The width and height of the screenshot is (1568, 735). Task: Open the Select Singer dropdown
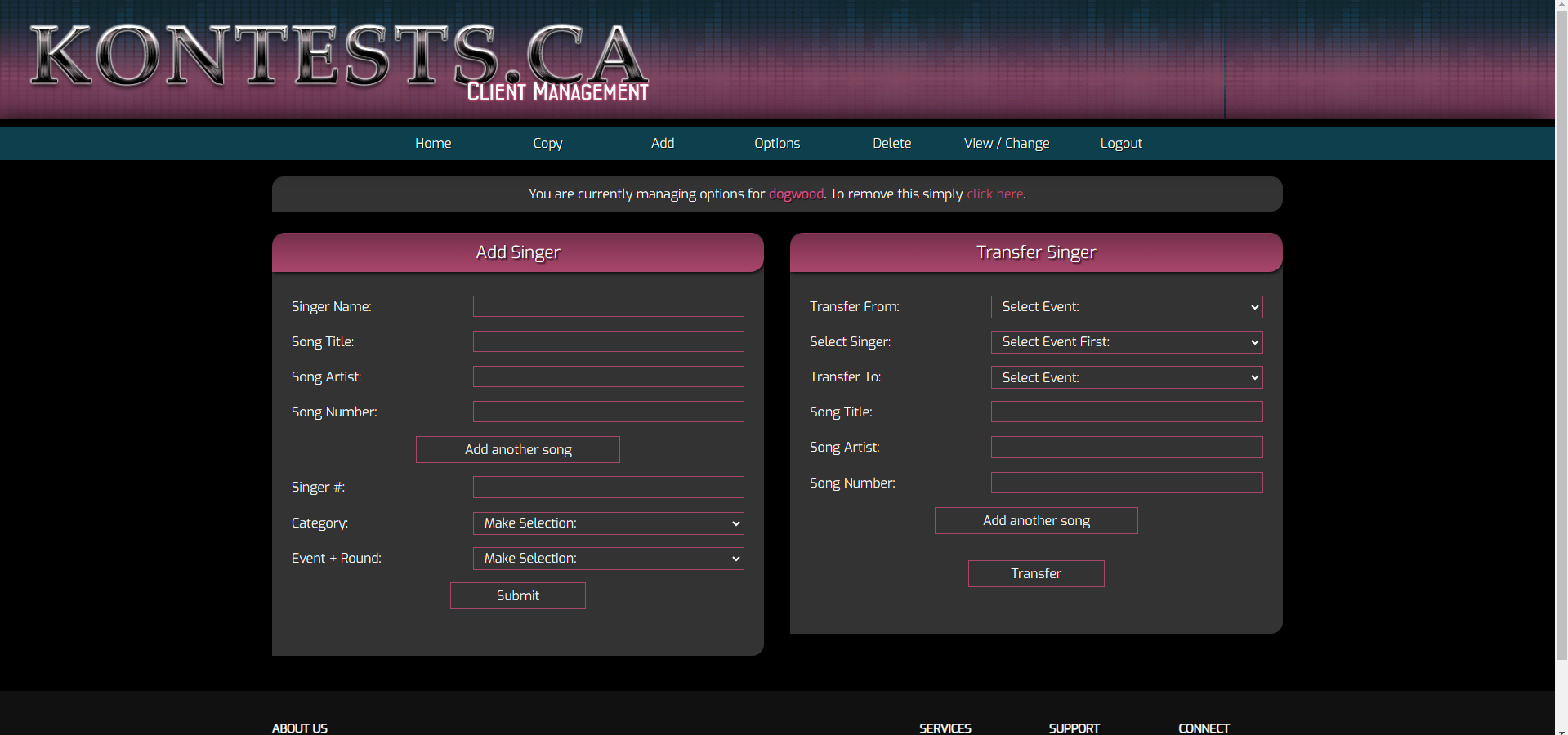[1127, 342]
